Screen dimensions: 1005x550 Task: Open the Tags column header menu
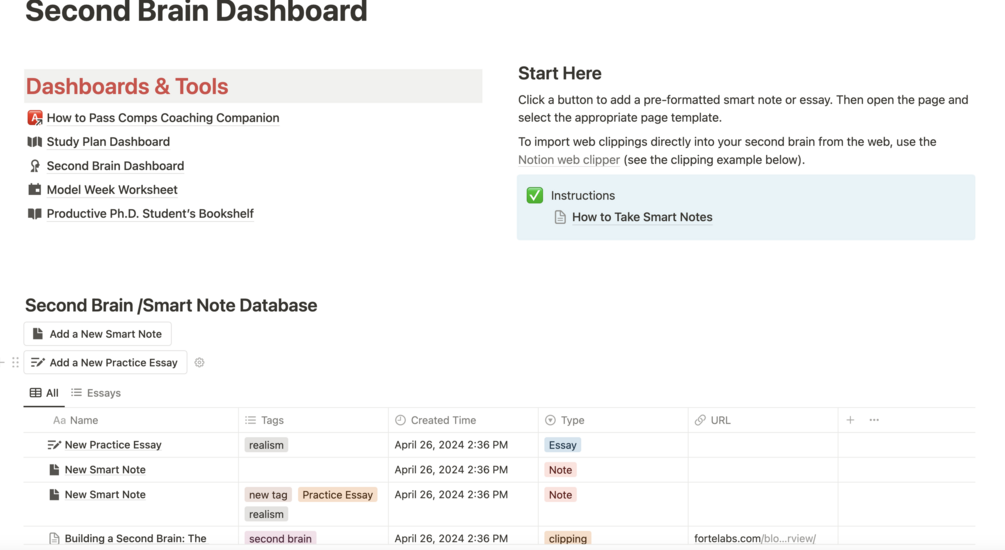[x=272, y=421]
